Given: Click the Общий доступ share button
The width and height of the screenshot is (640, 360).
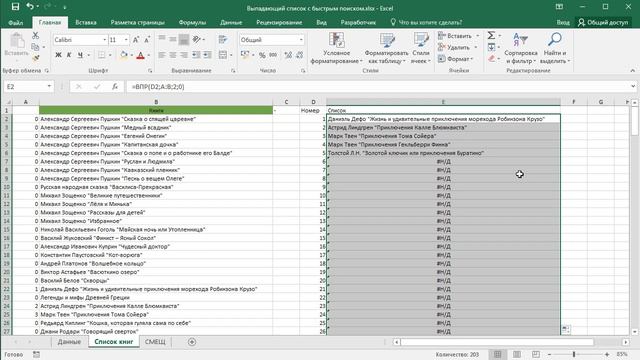Looking at the screenshot, I should click(x=602, y=22).
